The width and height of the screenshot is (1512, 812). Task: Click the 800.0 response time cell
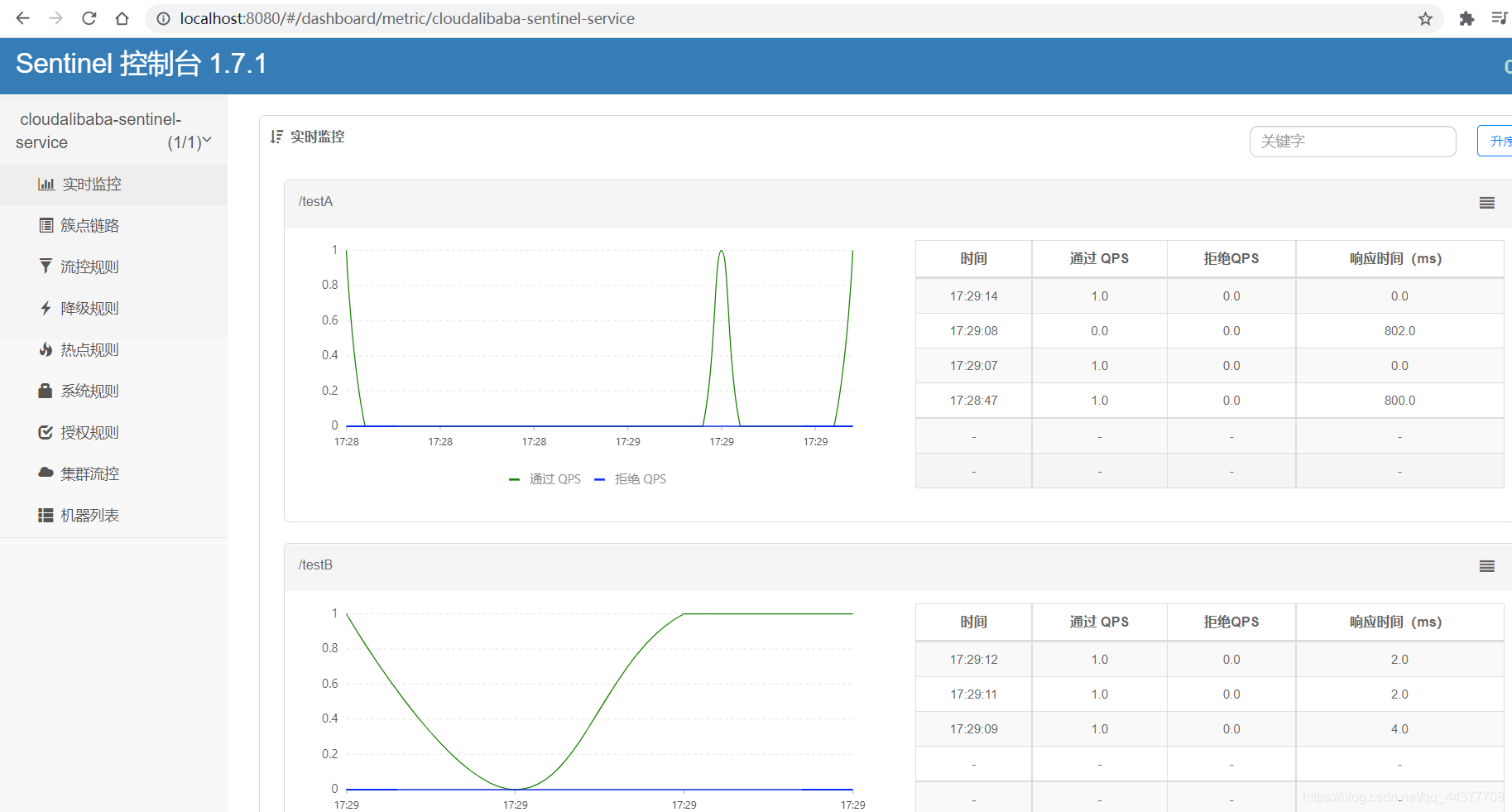pos(1399,400)
